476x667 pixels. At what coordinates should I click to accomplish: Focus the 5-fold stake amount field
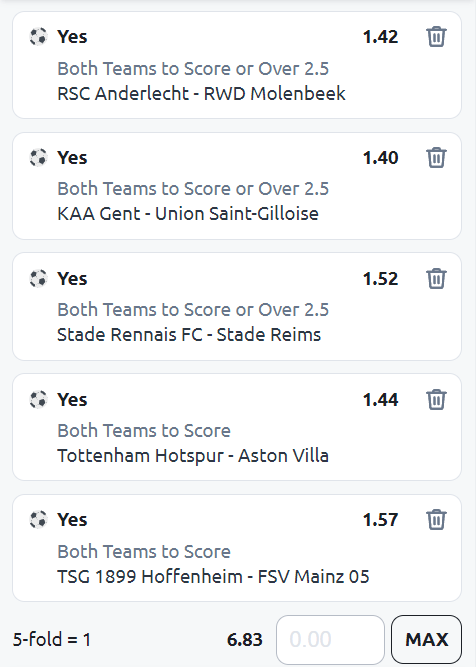tap(330, 639)
